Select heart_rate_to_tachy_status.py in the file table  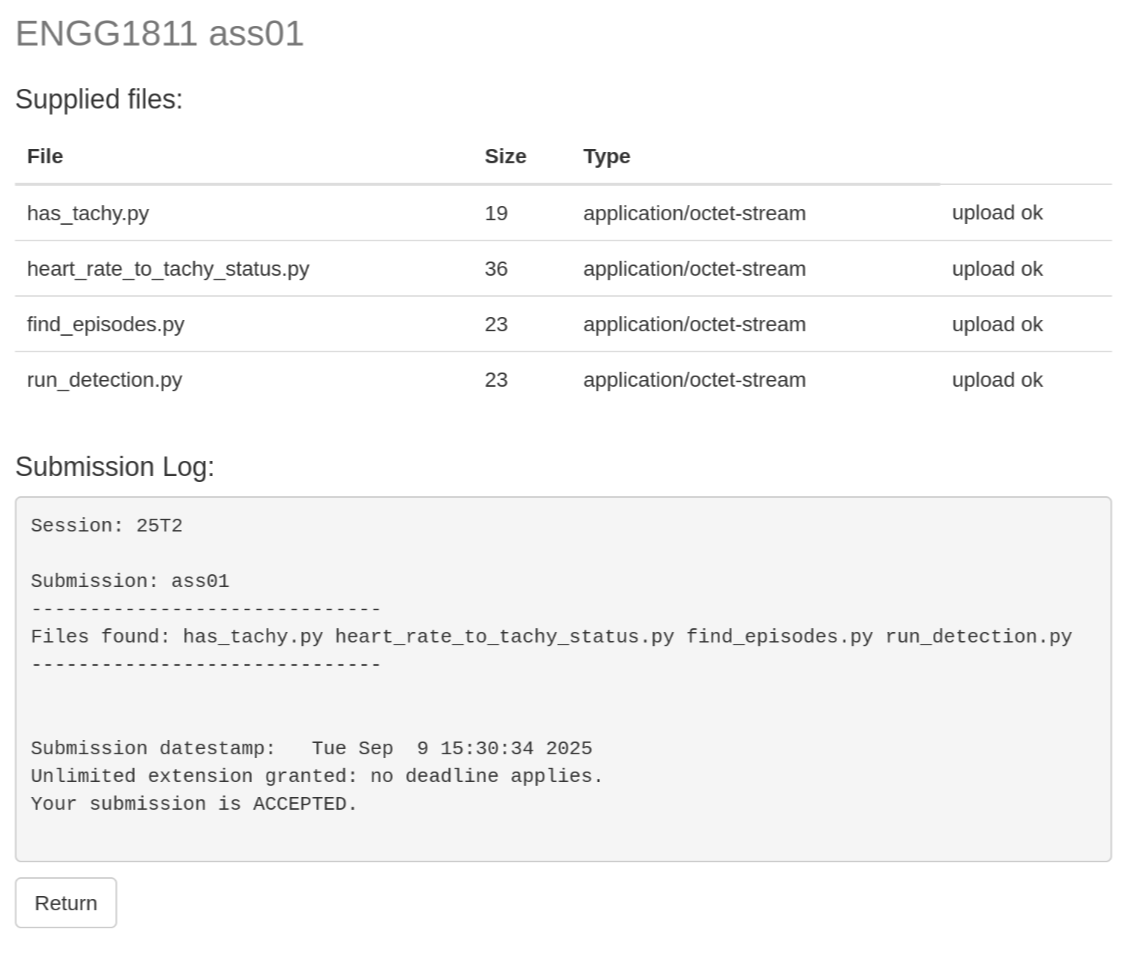(168, 269)
